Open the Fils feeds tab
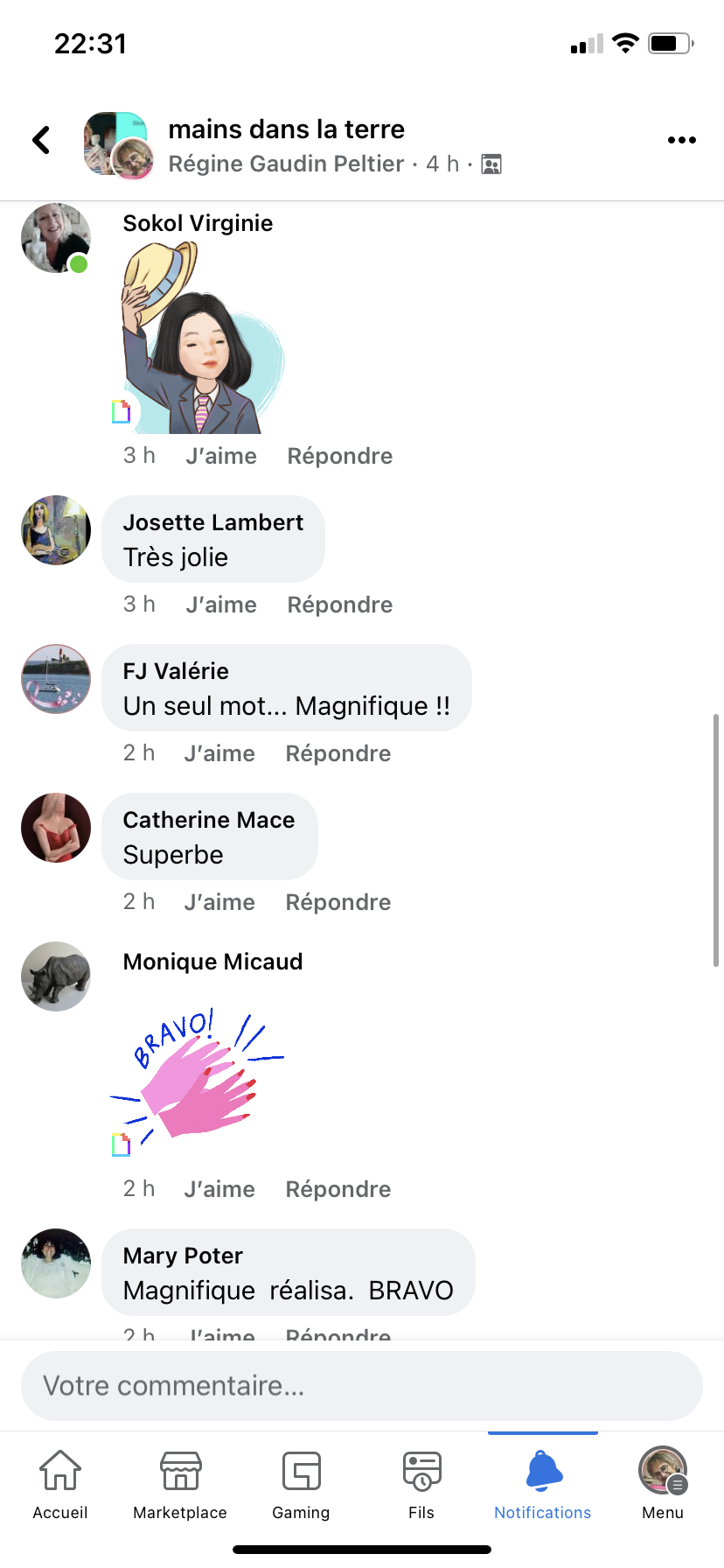724x1568 pixels. click(x=421, y=1485)
